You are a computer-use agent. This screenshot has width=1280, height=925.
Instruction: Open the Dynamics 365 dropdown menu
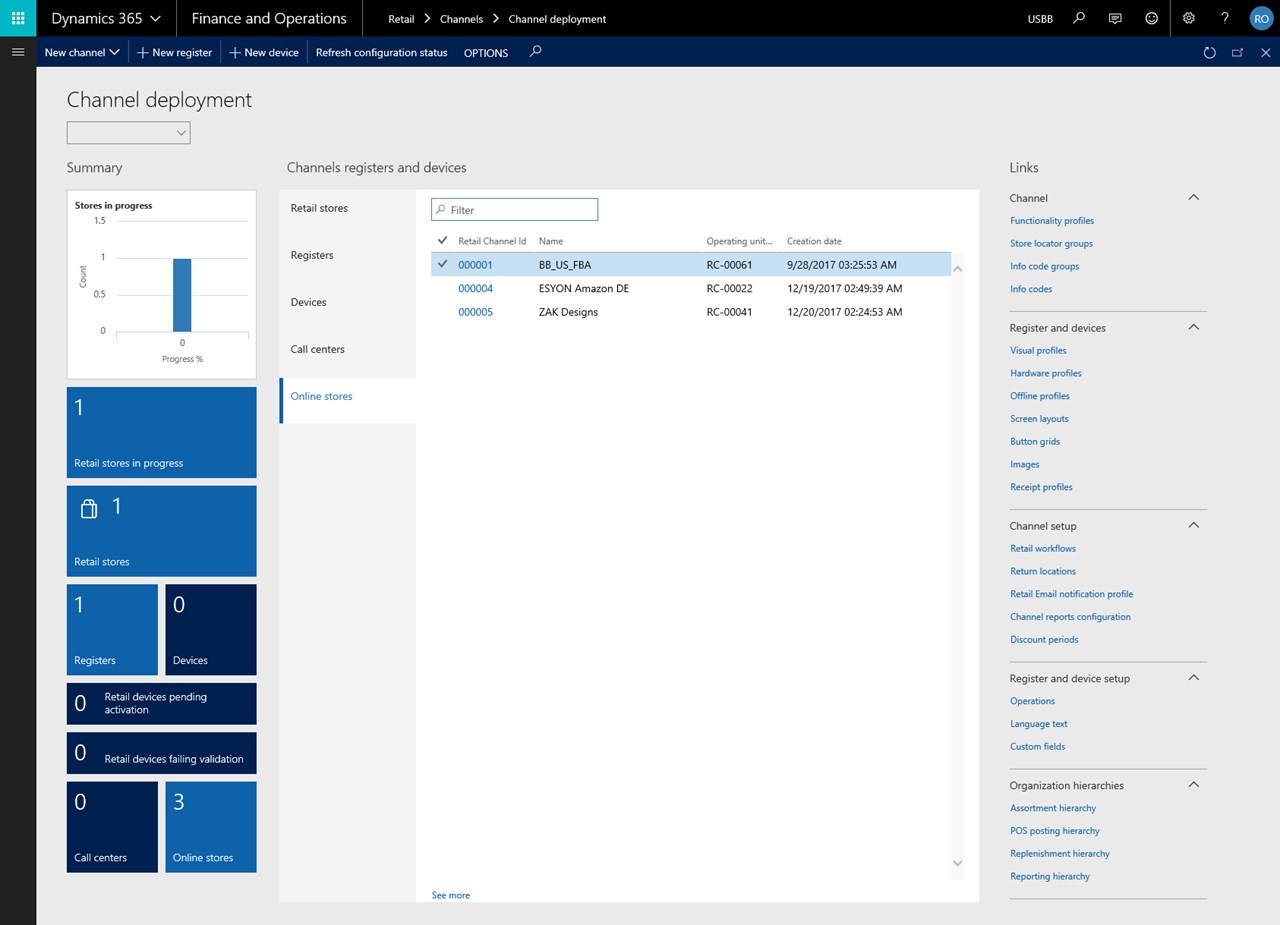pyautogui.click(x=106, y=18)
